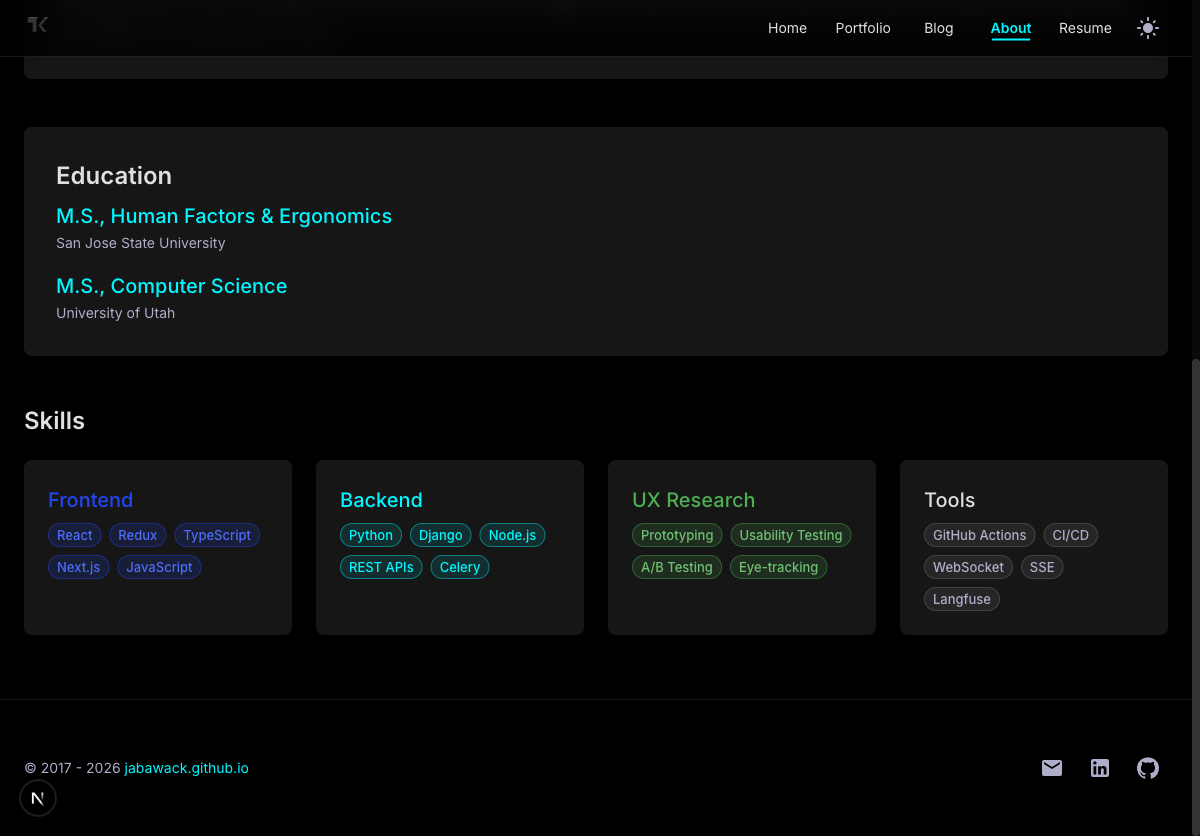Click the TK site logo

point(38,25)
